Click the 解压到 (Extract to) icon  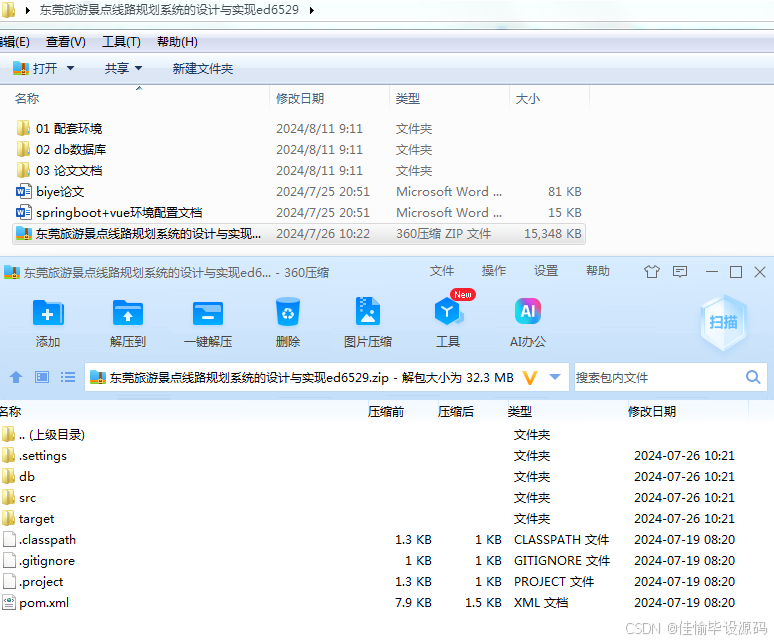tap(128, 313)
